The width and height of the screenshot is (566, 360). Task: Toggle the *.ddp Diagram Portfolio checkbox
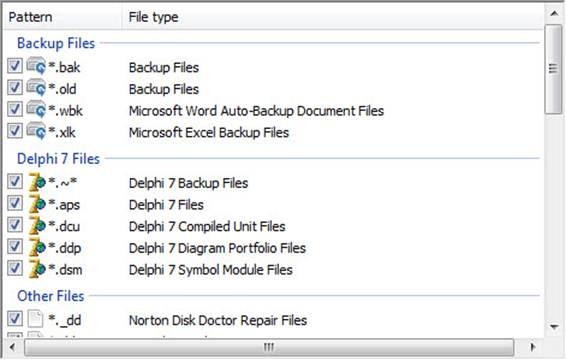pyautogui.click(x=15, y=247)
